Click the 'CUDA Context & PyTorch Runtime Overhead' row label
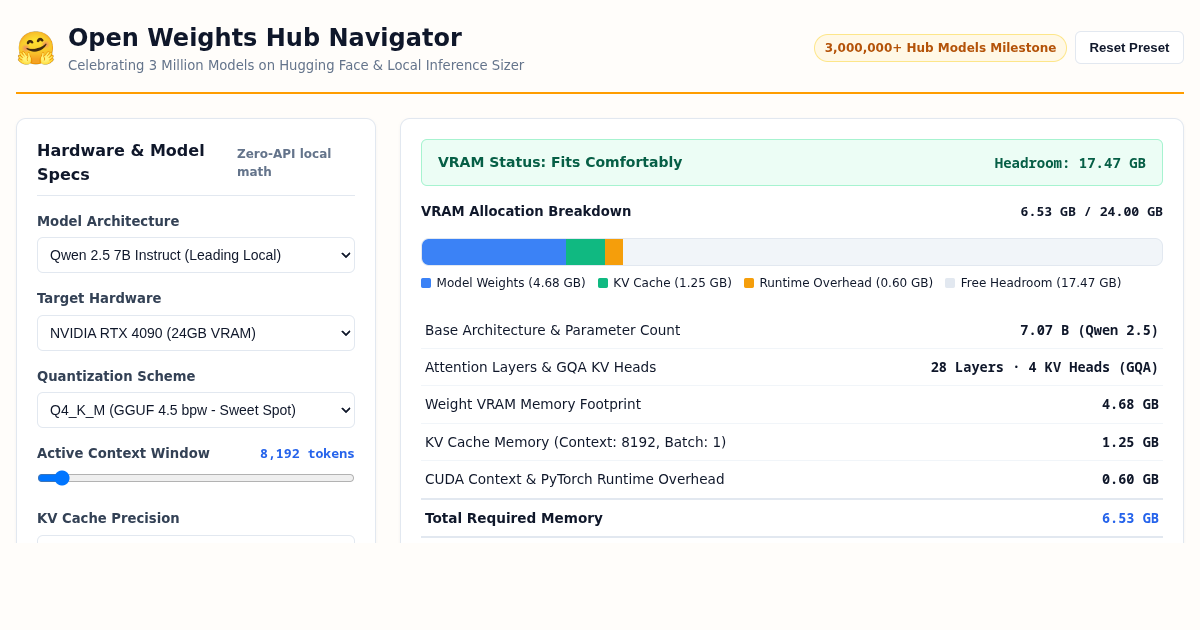Screen dimensions: 1200x630 point(575,479)
